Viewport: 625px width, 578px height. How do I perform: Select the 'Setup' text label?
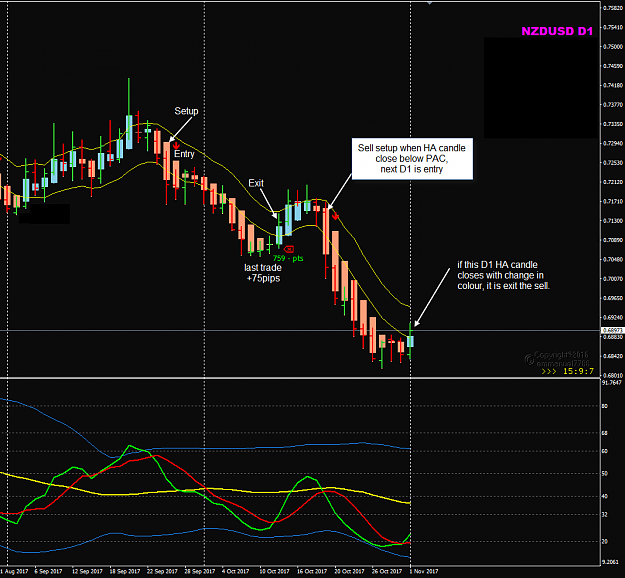pyautogui.click(x=186, y=111)
